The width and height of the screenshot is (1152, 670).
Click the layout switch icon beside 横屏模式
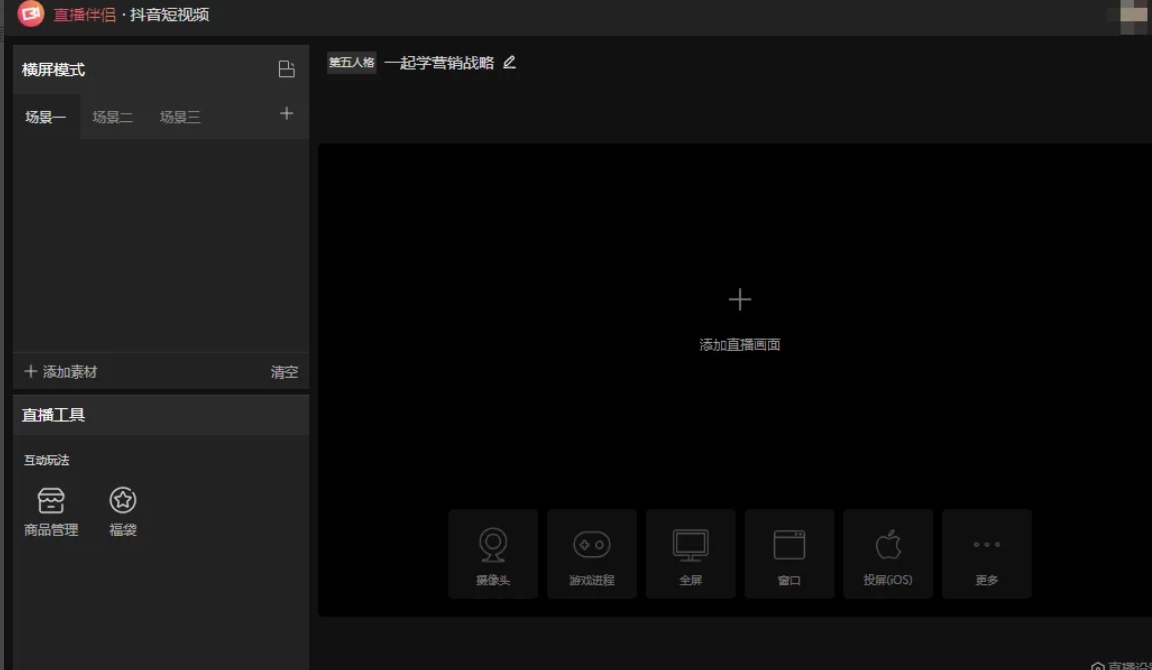click(286, 69)
